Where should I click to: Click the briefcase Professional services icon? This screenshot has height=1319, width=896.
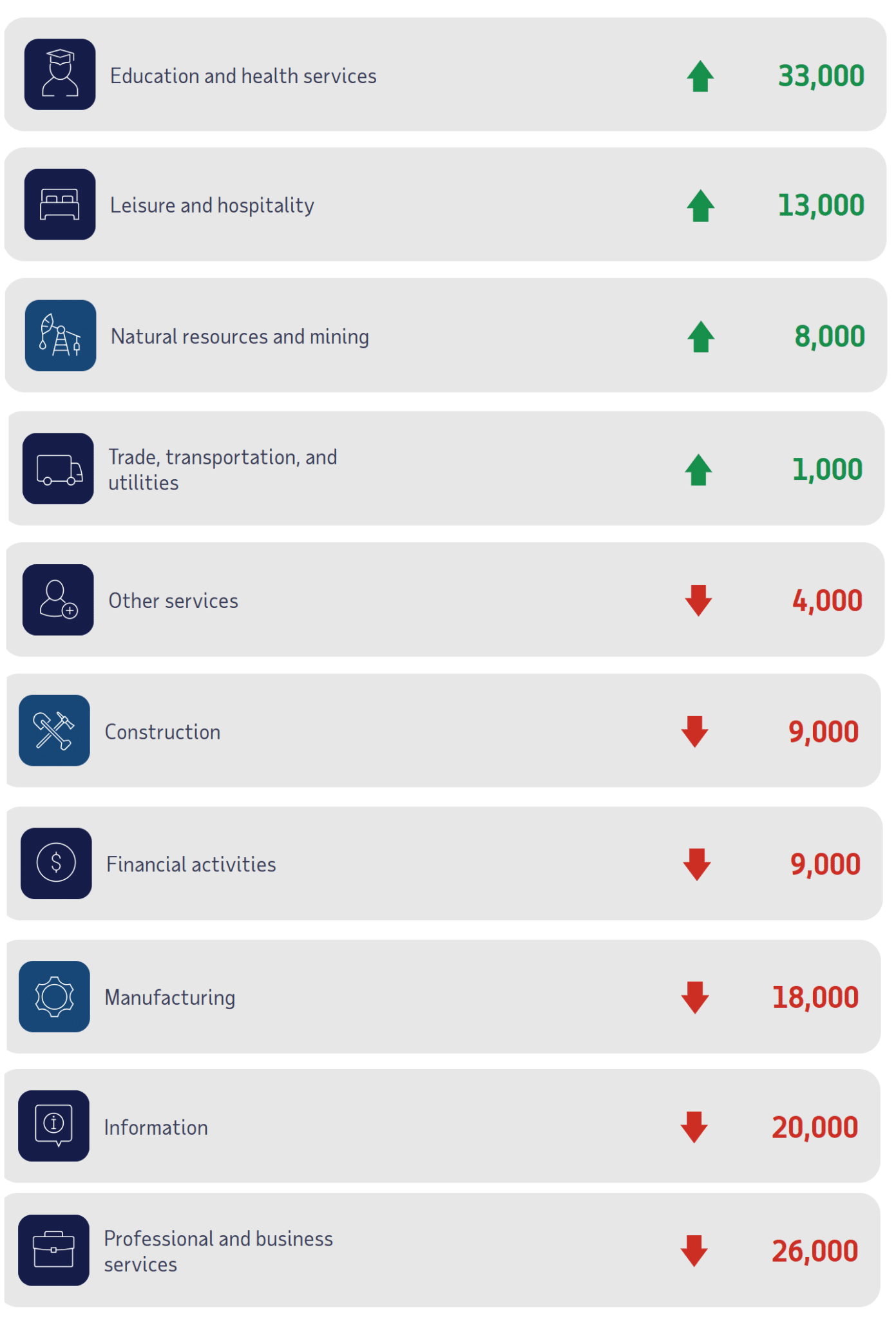click(x=53, y=1251)
